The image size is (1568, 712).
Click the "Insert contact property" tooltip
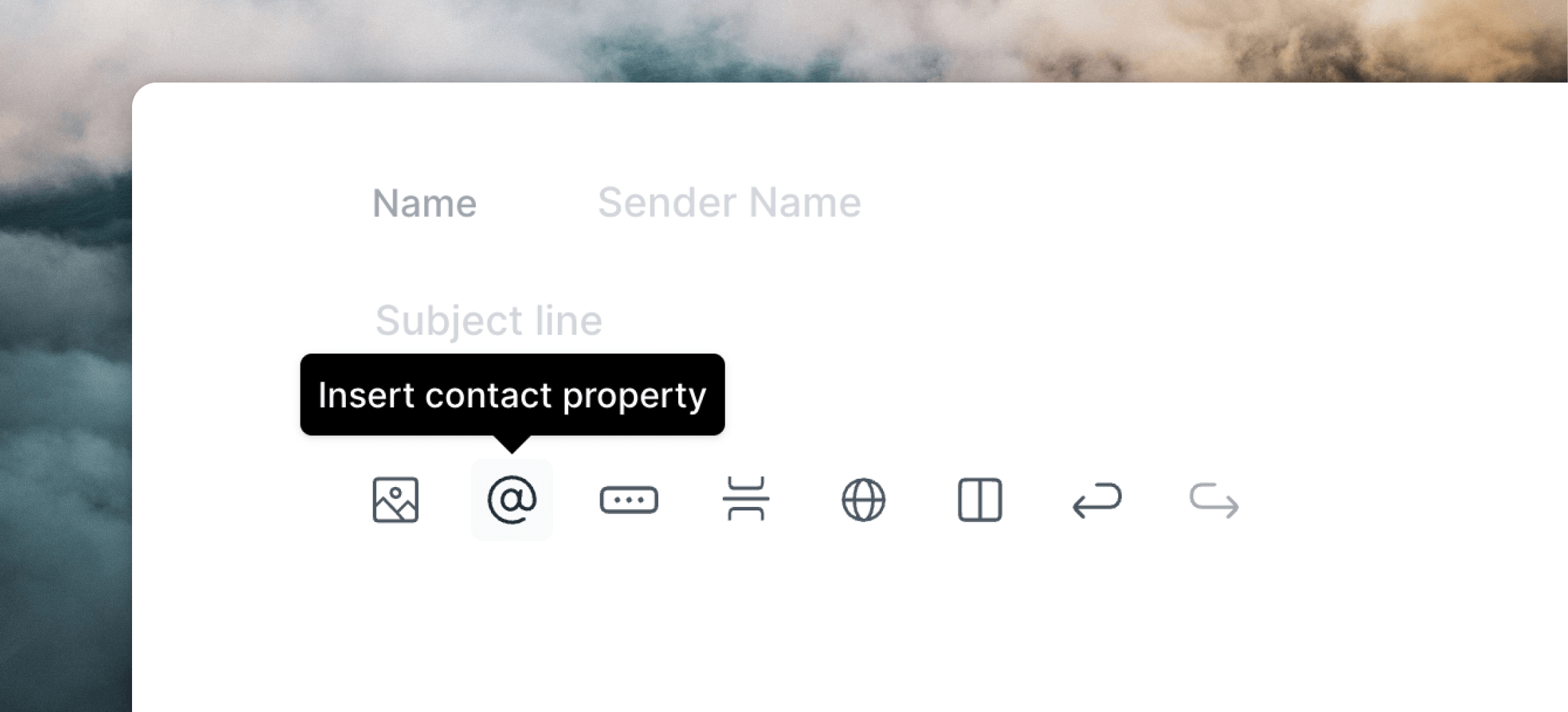[x=512, y=394]
